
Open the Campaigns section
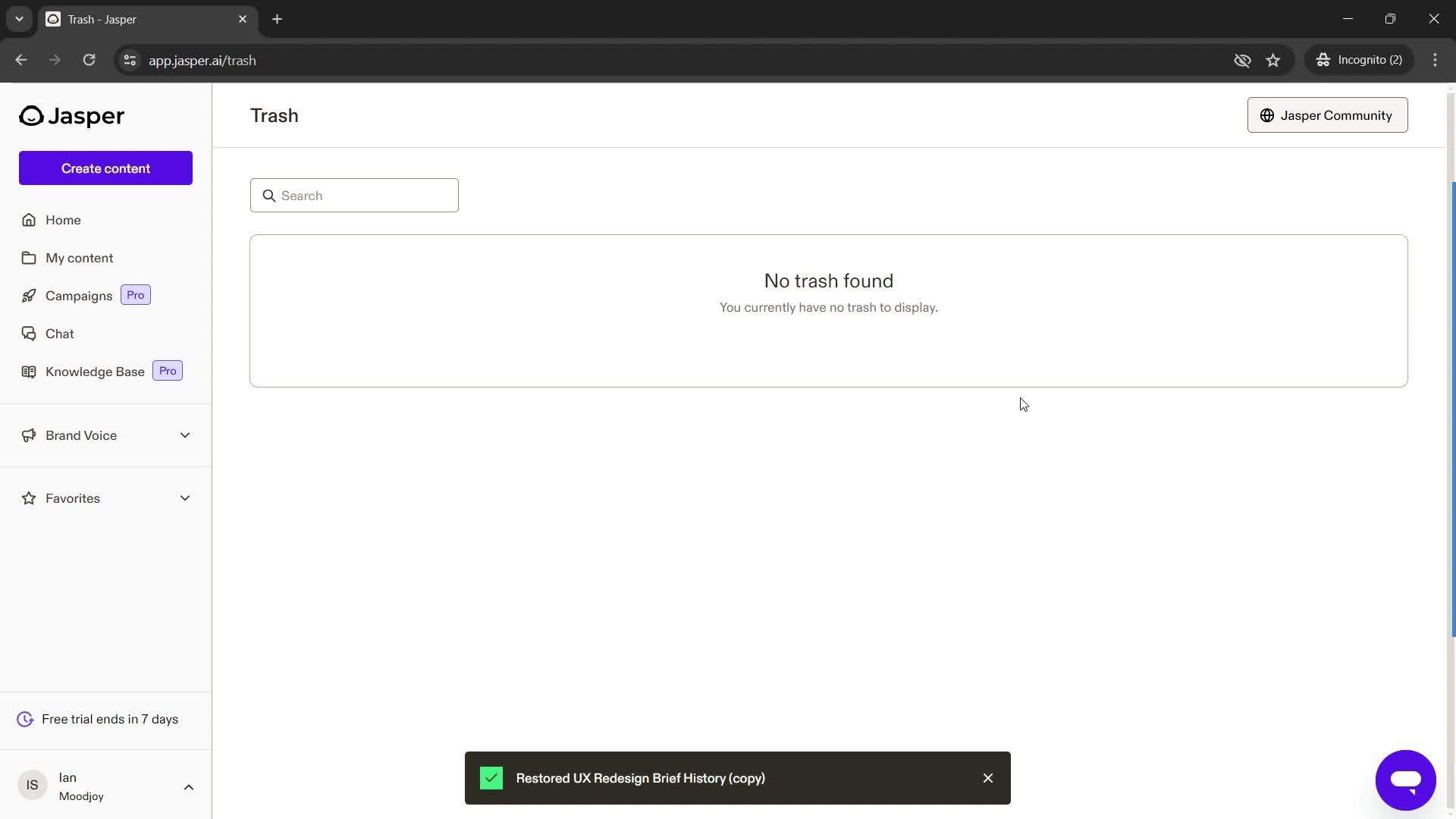point(79,295)
